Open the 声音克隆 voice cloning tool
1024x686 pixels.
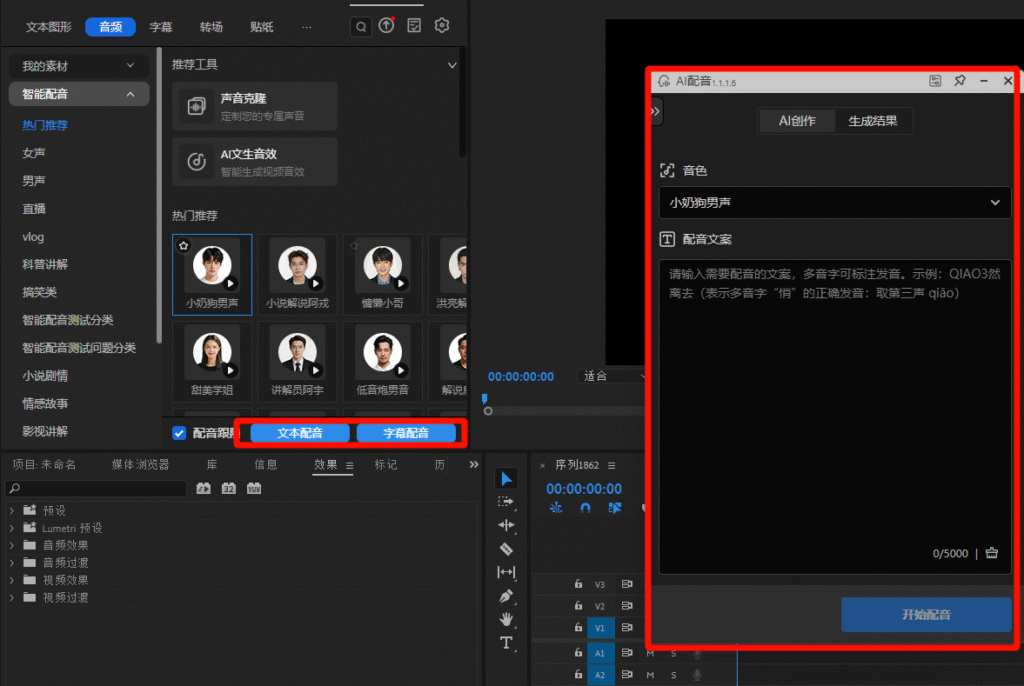pyautogui.click(x=254, y=106)
